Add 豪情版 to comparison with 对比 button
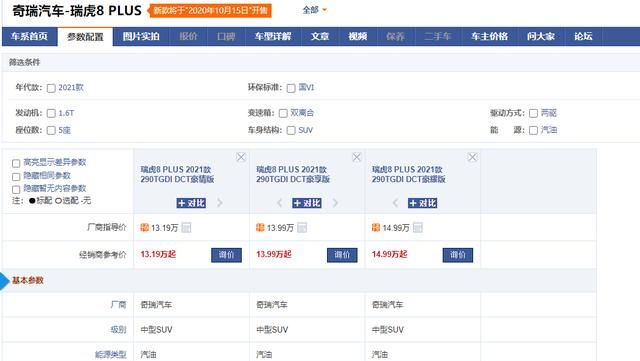 (x=191, y=203)
